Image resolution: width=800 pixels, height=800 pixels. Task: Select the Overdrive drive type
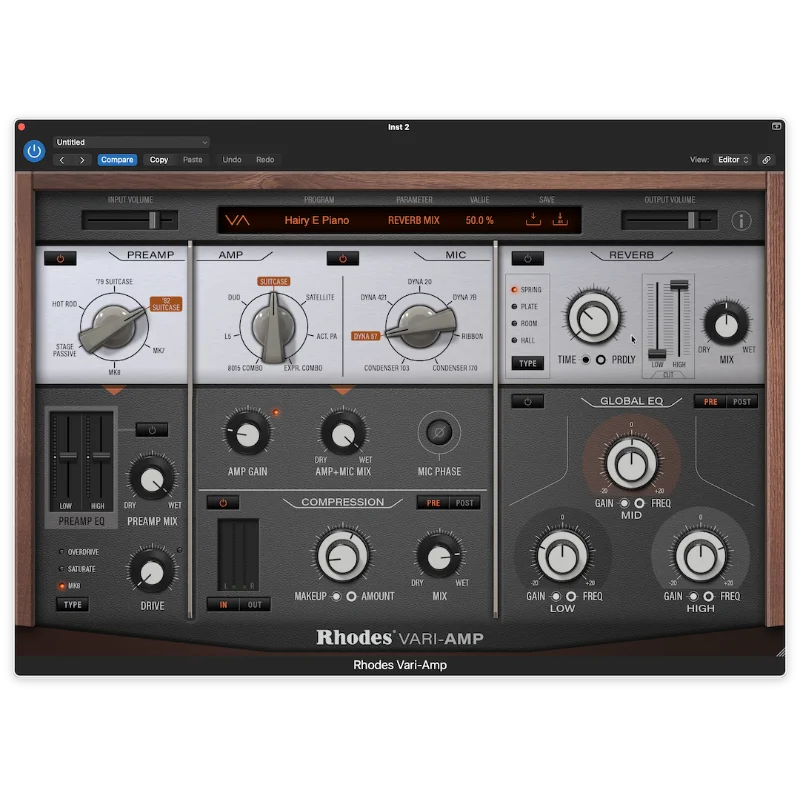click(x=79, y=552)
